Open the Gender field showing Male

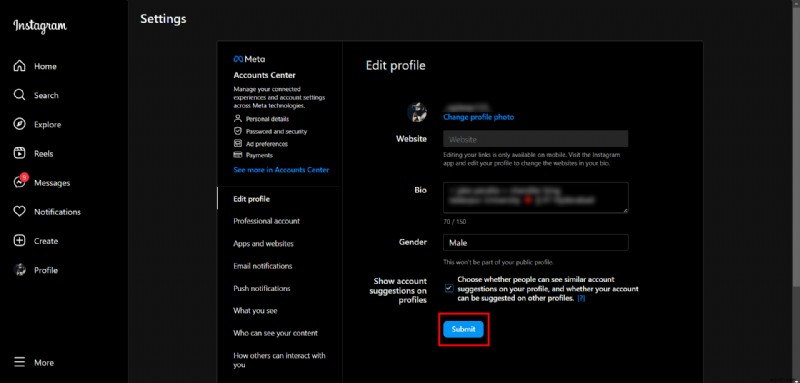535,243
